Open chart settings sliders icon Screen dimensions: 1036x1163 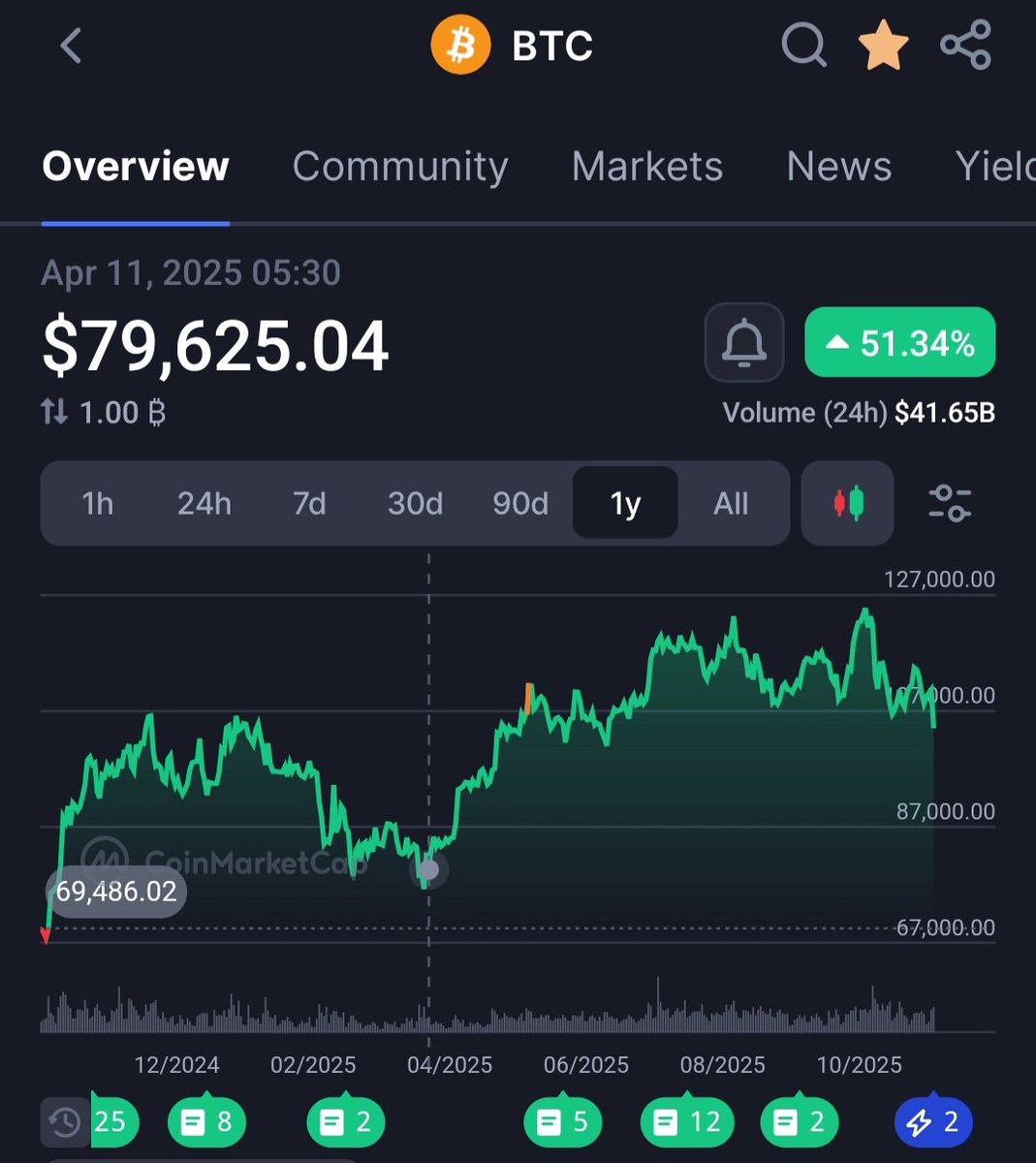[x=949, y=503]
